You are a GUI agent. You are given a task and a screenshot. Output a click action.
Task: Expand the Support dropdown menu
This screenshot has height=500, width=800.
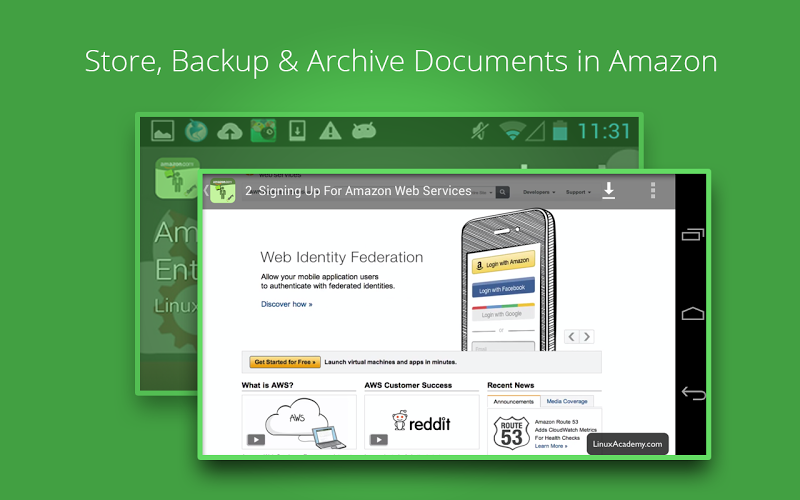578,192
